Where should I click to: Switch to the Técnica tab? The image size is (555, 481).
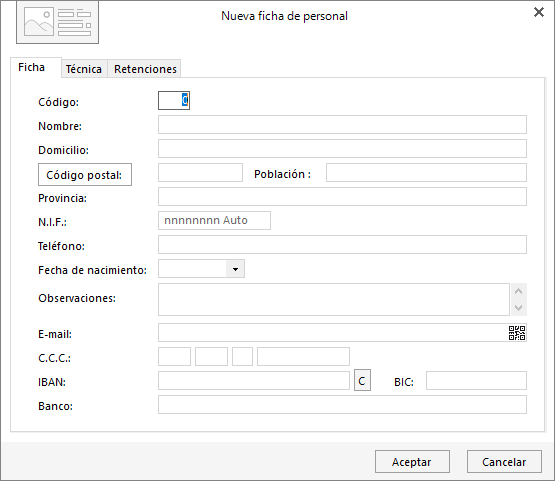pos(84,69)
